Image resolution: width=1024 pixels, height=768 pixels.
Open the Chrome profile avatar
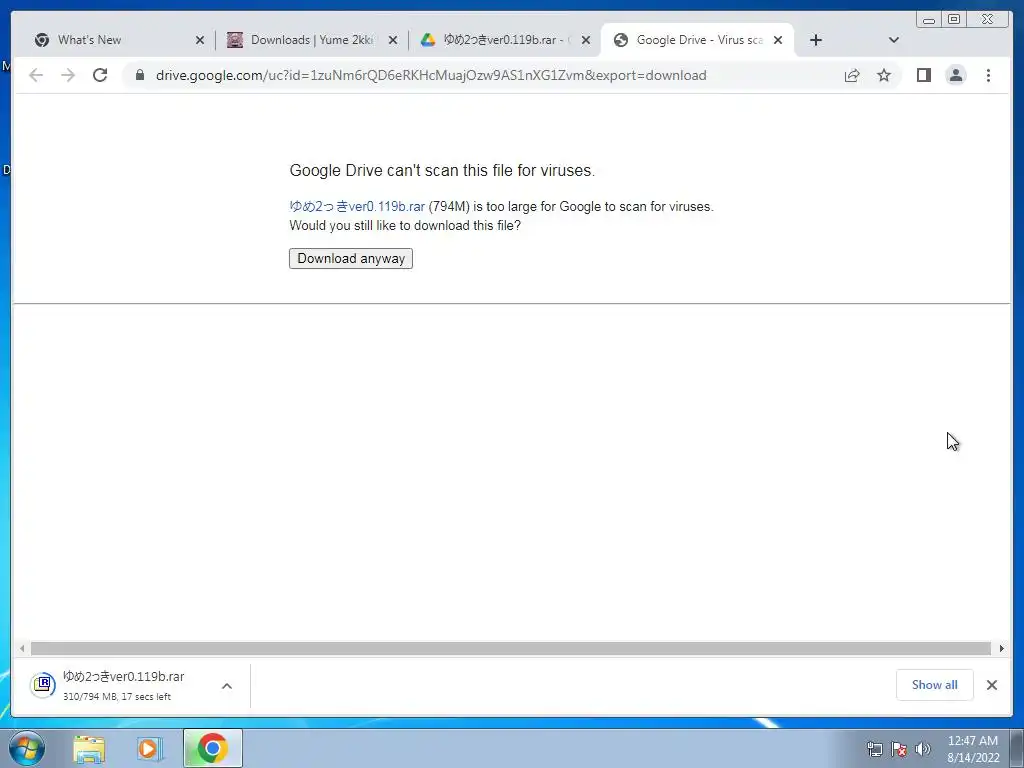[955, 75]
